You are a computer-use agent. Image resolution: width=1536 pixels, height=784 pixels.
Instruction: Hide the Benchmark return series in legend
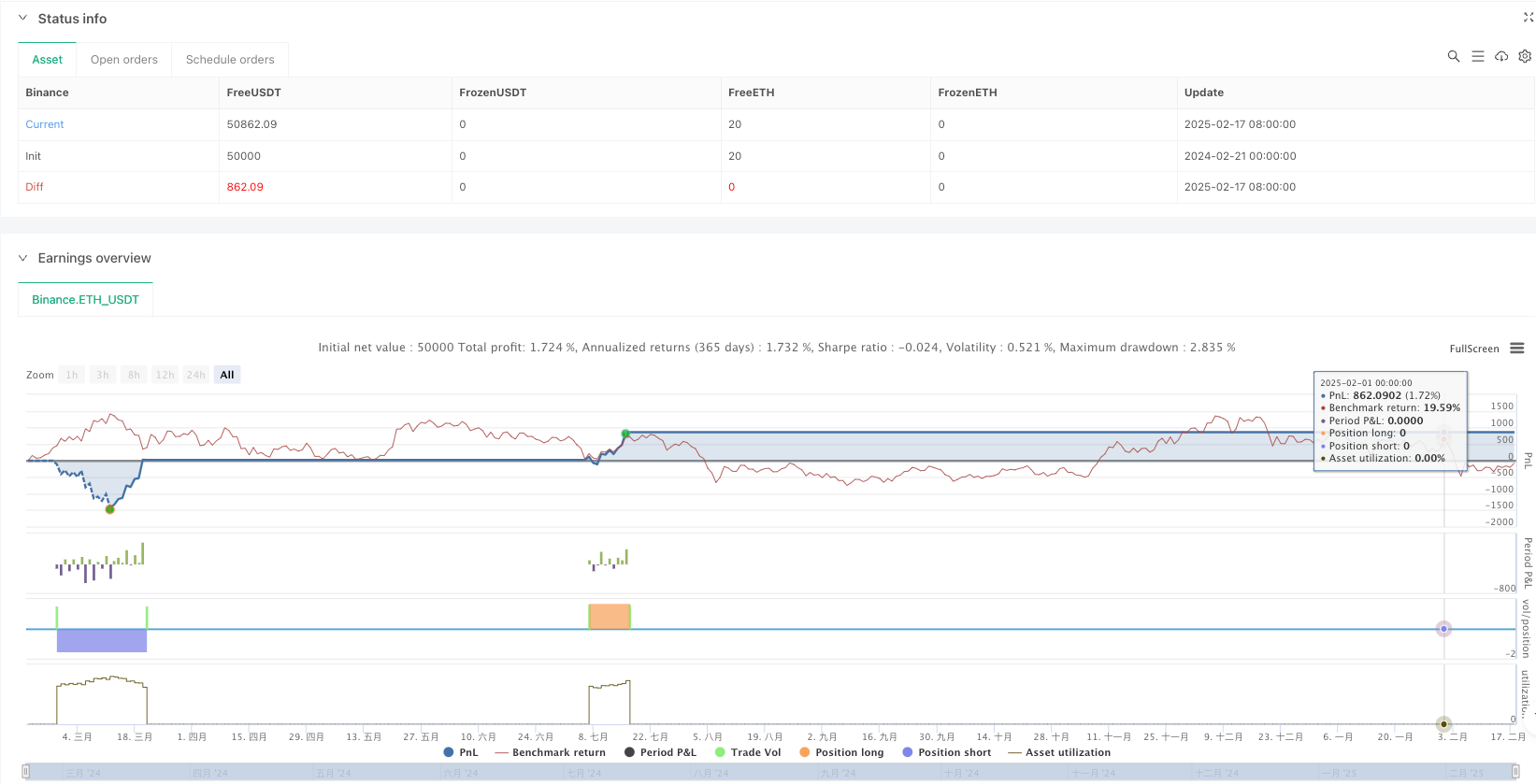click(550, 752)
